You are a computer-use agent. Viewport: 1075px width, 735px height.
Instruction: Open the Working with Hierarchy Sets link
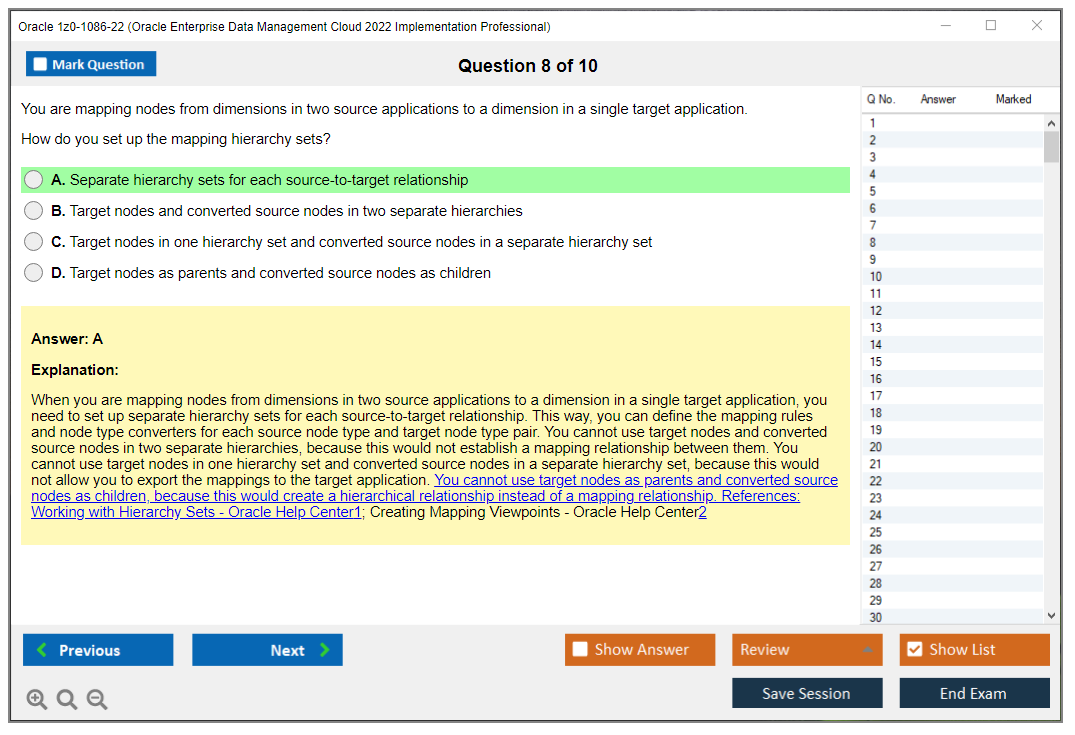click(195, 512)
